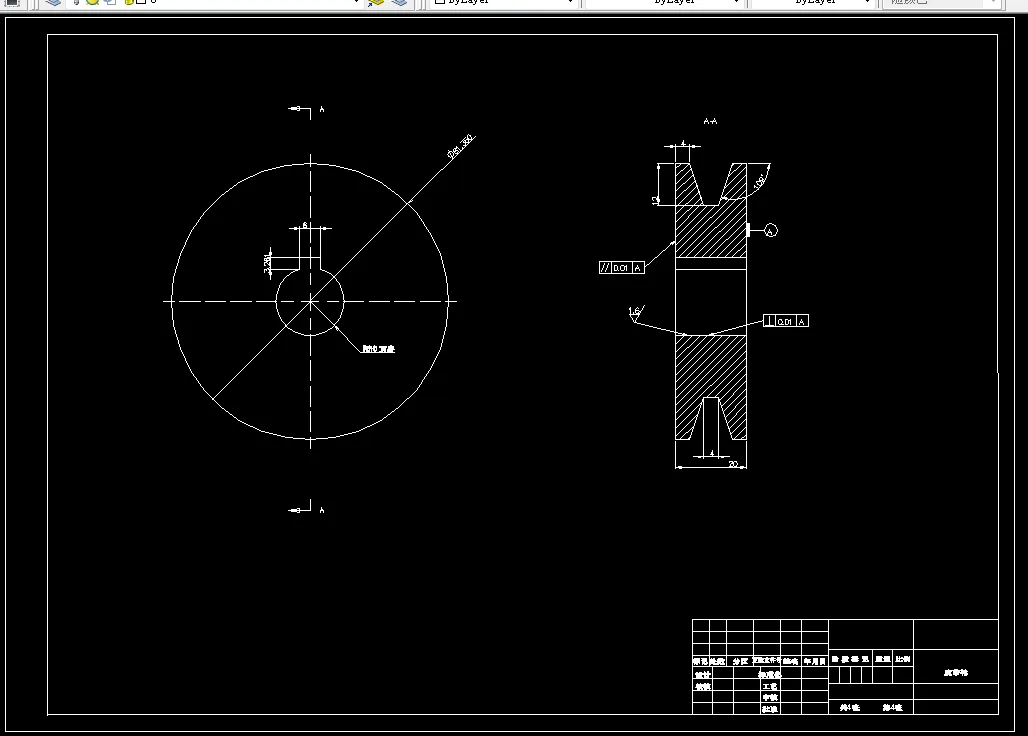This screenshot has width=1028, height=736.
Task: Select the 136° groove angle dimension
Action: tap(759, 182)
